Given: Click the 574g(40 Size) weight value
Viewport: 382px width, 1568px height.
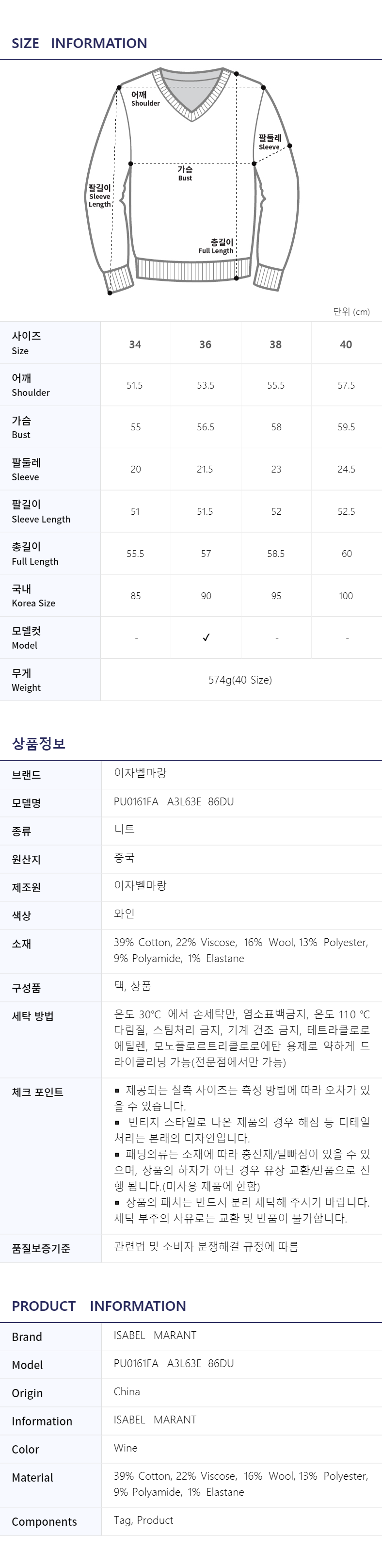Looking at the screenshot, I should pos(240,680).
